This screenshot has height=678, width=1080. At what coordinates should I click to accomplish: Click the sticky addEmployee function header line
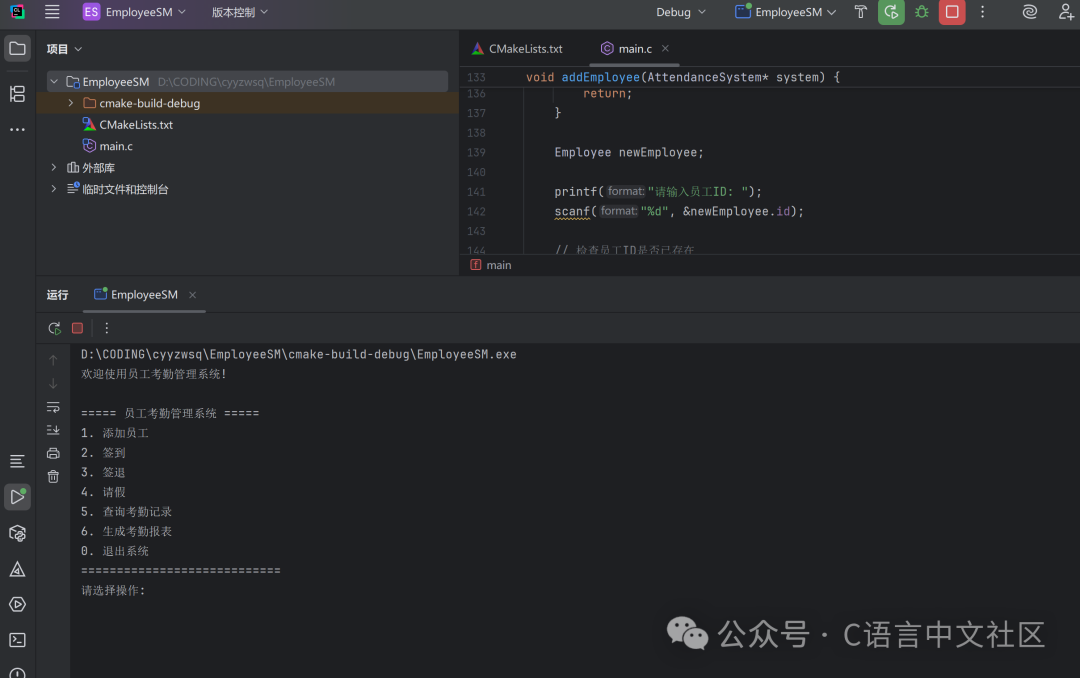tap(683, 77)
